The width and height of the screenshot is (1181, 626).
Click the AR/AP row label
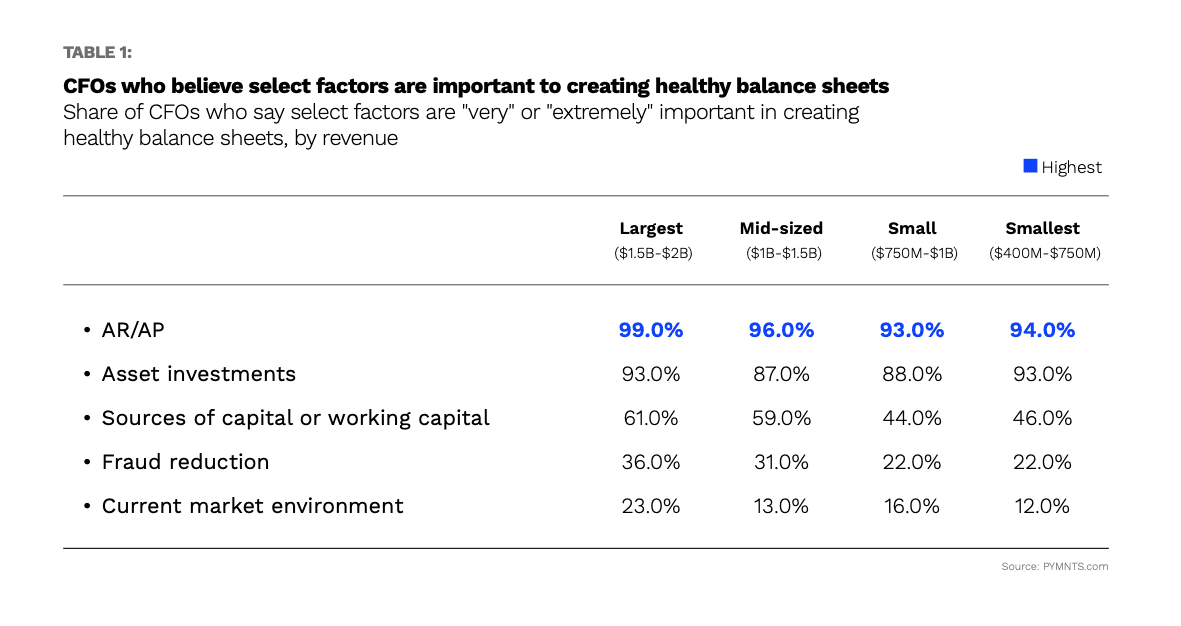(134, 330)
